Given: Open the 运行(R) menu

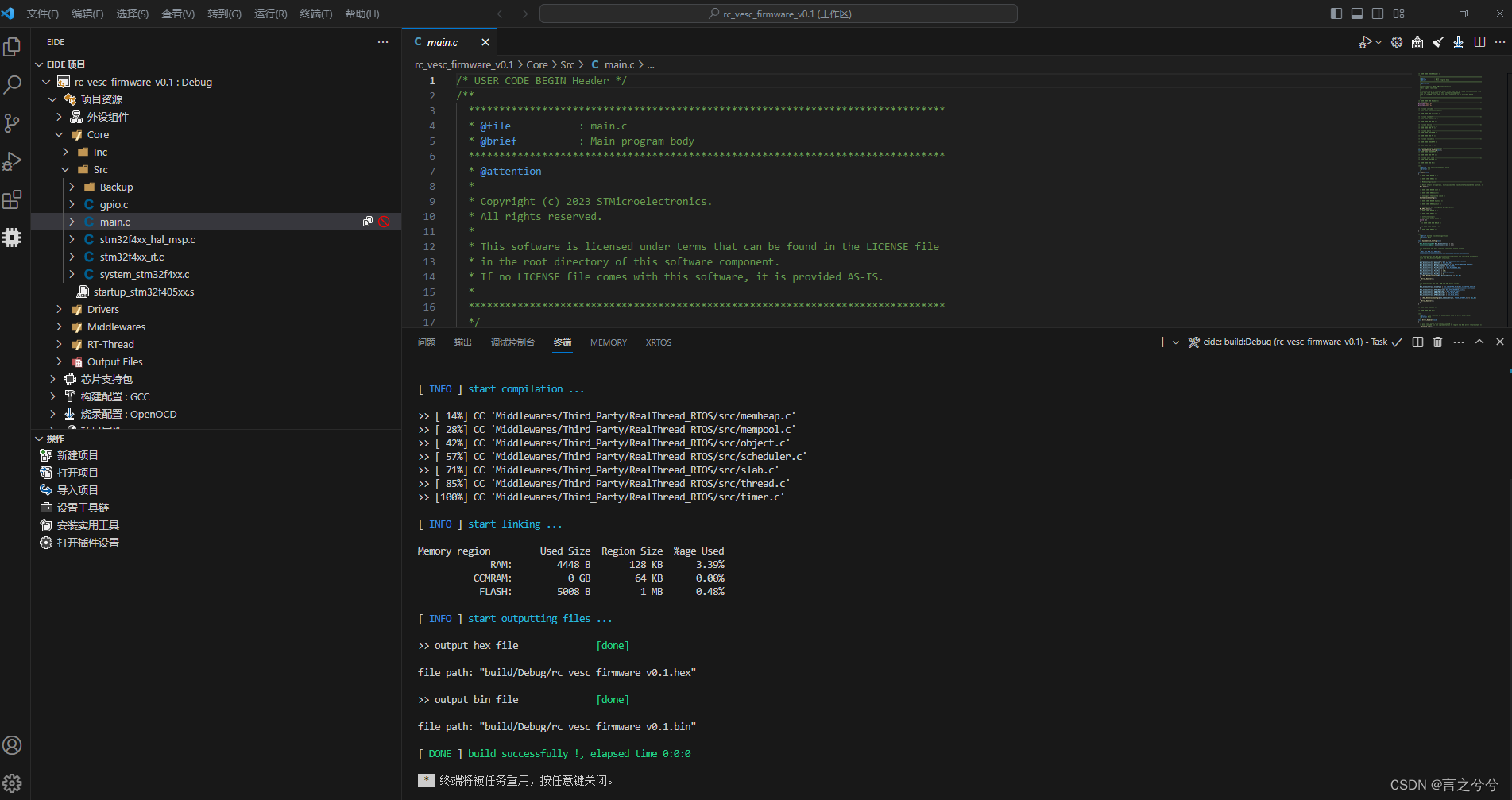Looking at the screenshot, I should (x=270, y=14).
